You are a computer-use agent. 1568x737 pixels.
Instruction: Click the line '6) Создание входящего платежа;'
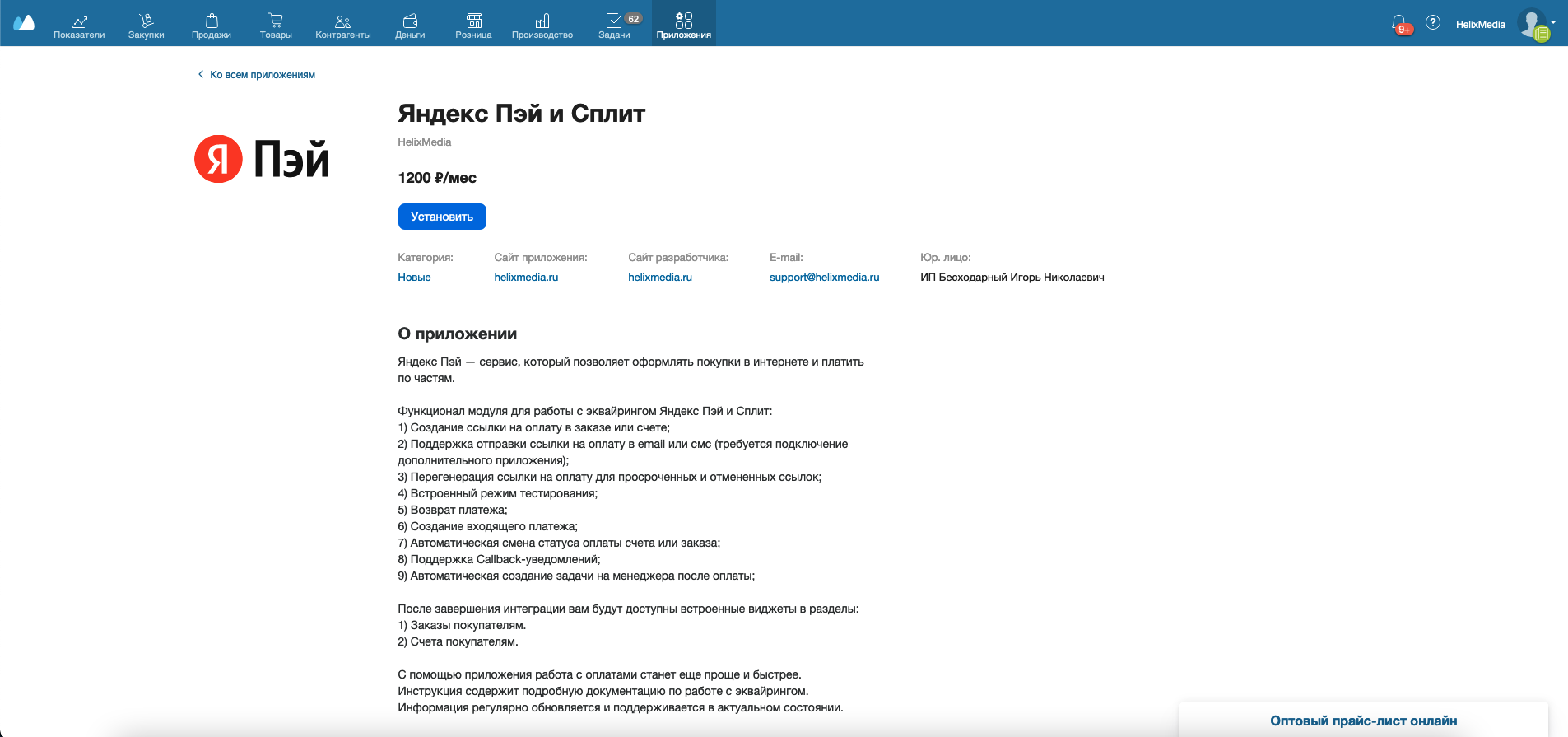click(487, 526)
